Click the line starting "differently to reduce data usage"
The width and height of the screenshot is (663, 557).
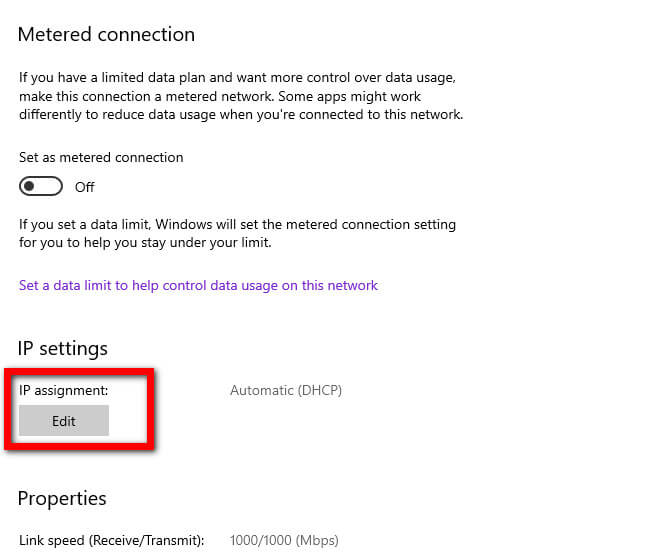(x=241, y=115)
